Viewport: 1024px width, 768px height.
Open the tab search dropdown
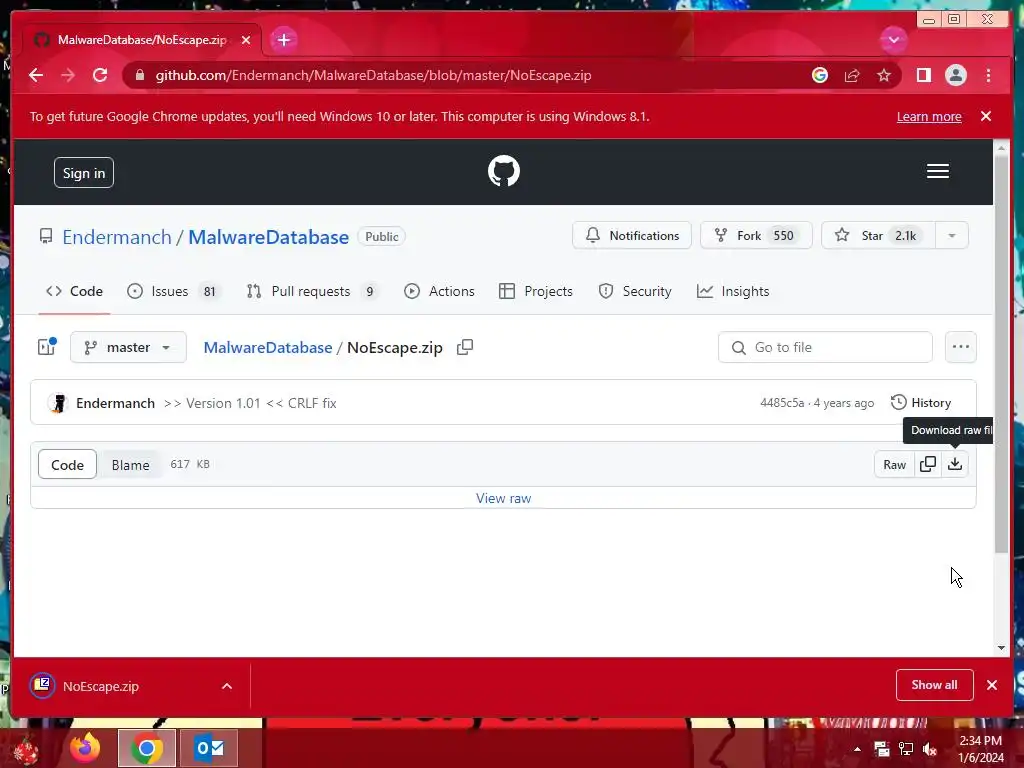893,40
